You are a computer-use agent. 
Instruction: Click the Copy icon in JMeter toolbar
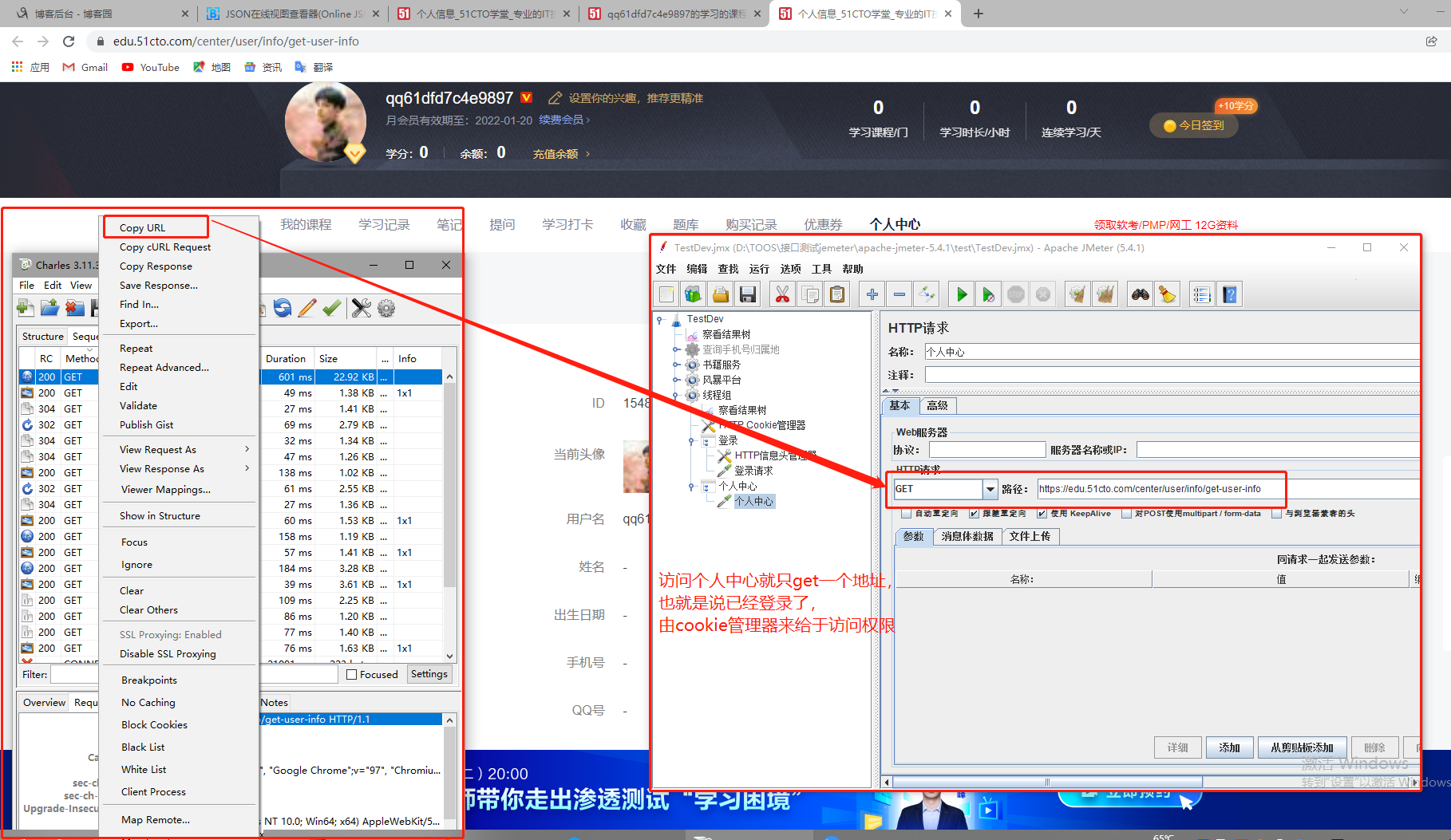coord(810,295)
